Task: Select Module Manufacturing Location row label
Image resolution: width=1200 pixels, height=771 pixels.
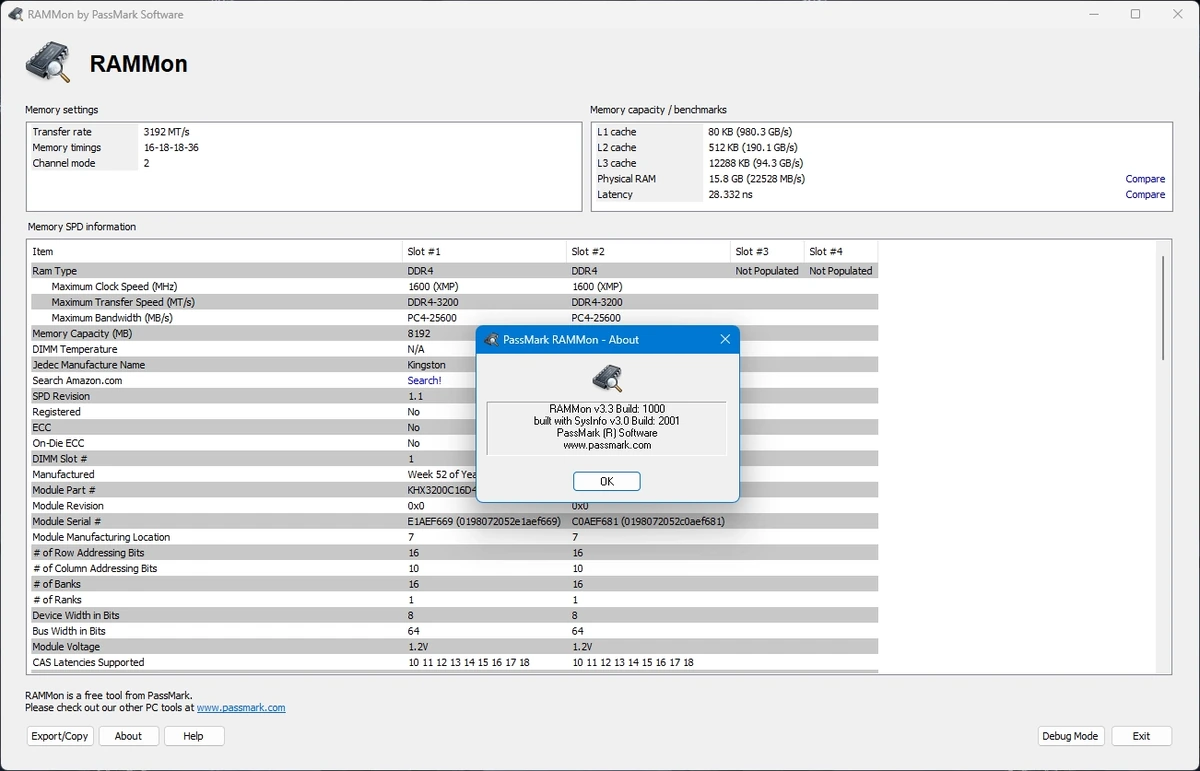Action: [101, 537]
